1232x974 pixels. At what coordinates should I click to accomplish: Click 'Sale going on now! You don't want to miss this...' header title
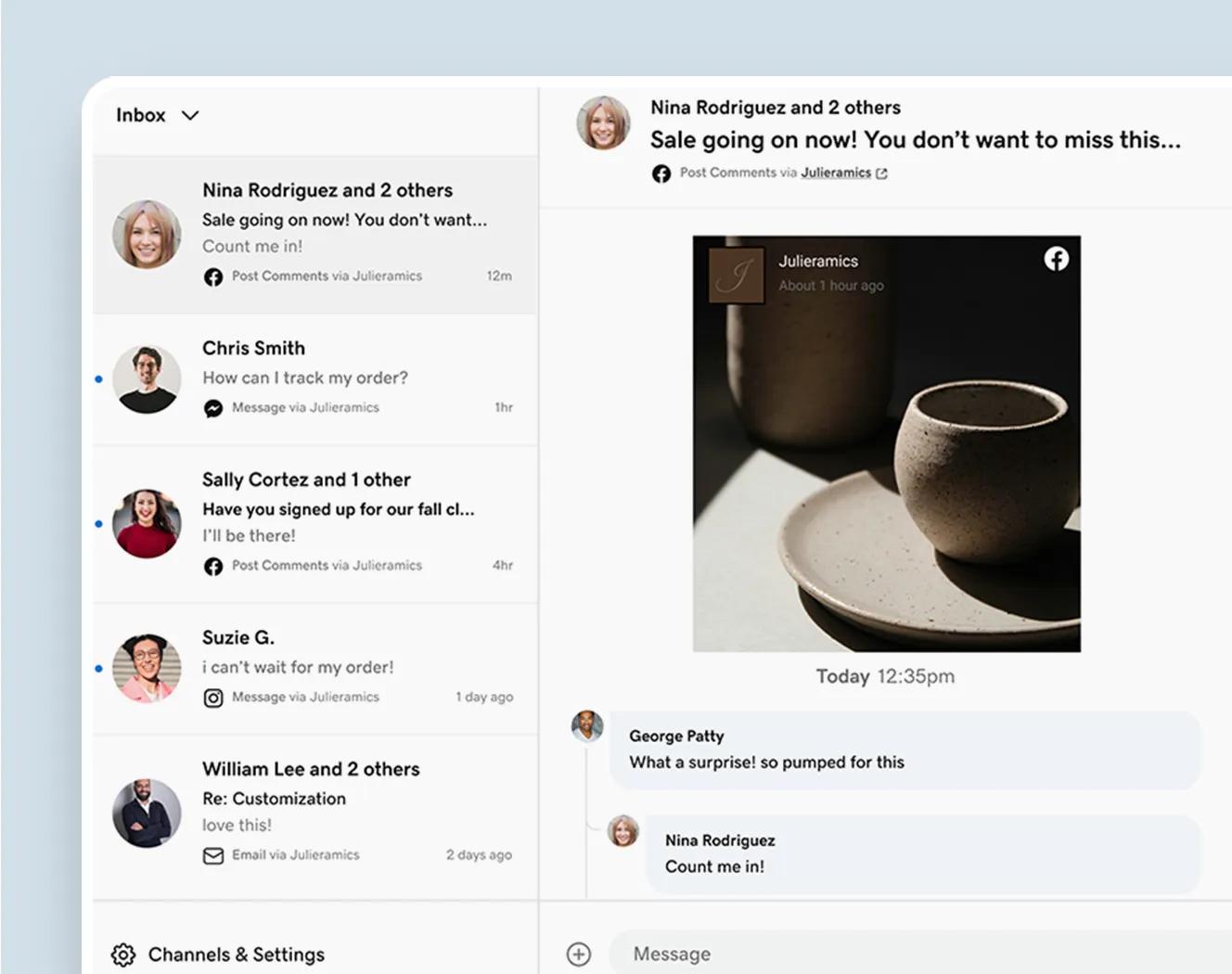pos(916,140)
